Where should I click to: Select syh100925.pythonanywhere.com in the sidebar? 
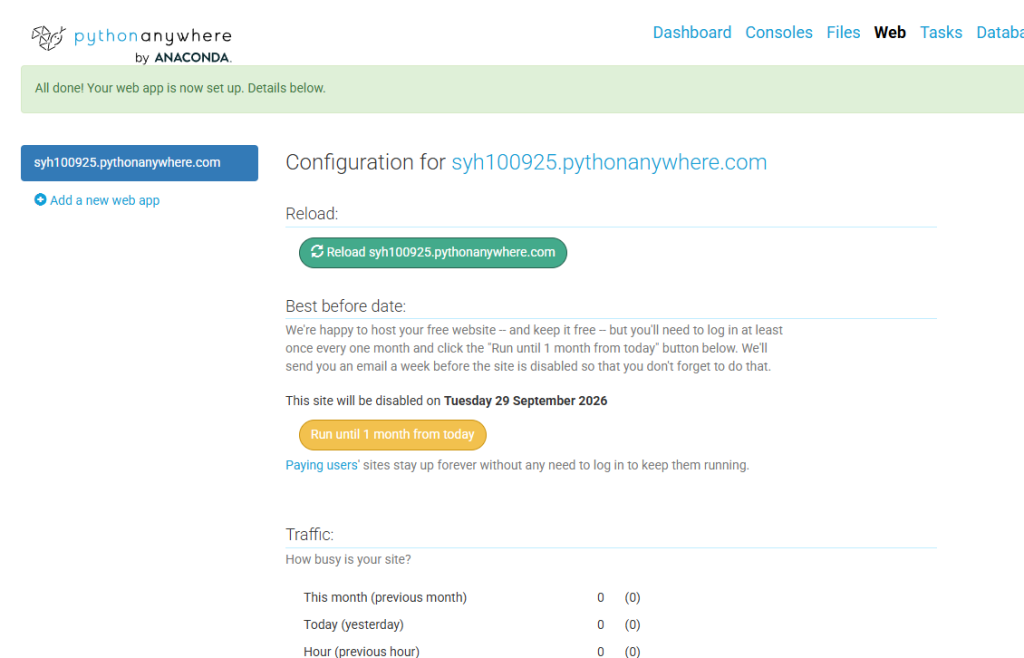(x=139, y=163)
